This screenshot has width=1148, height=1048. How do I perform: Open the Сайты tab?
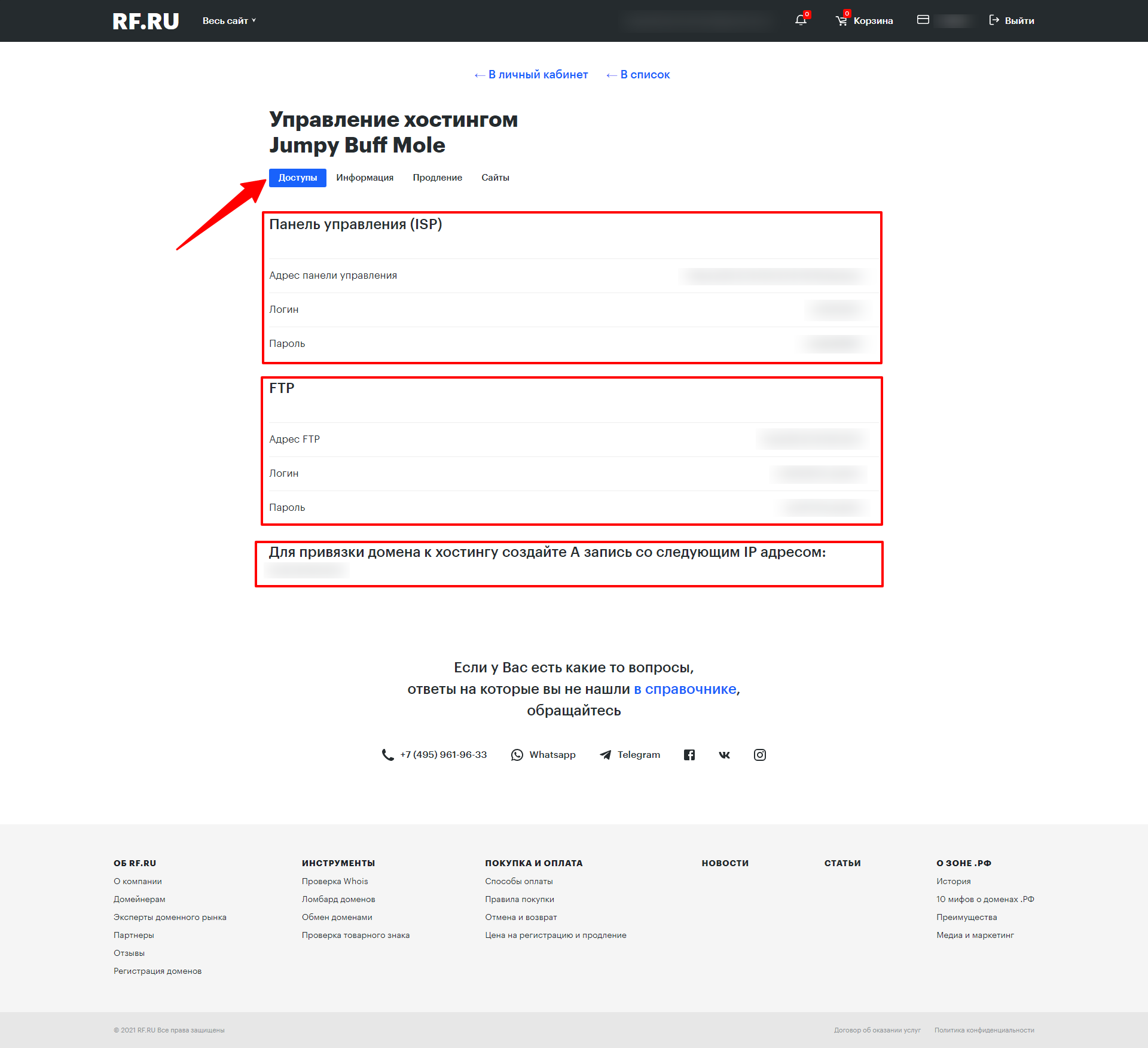(x=495, y=178)
